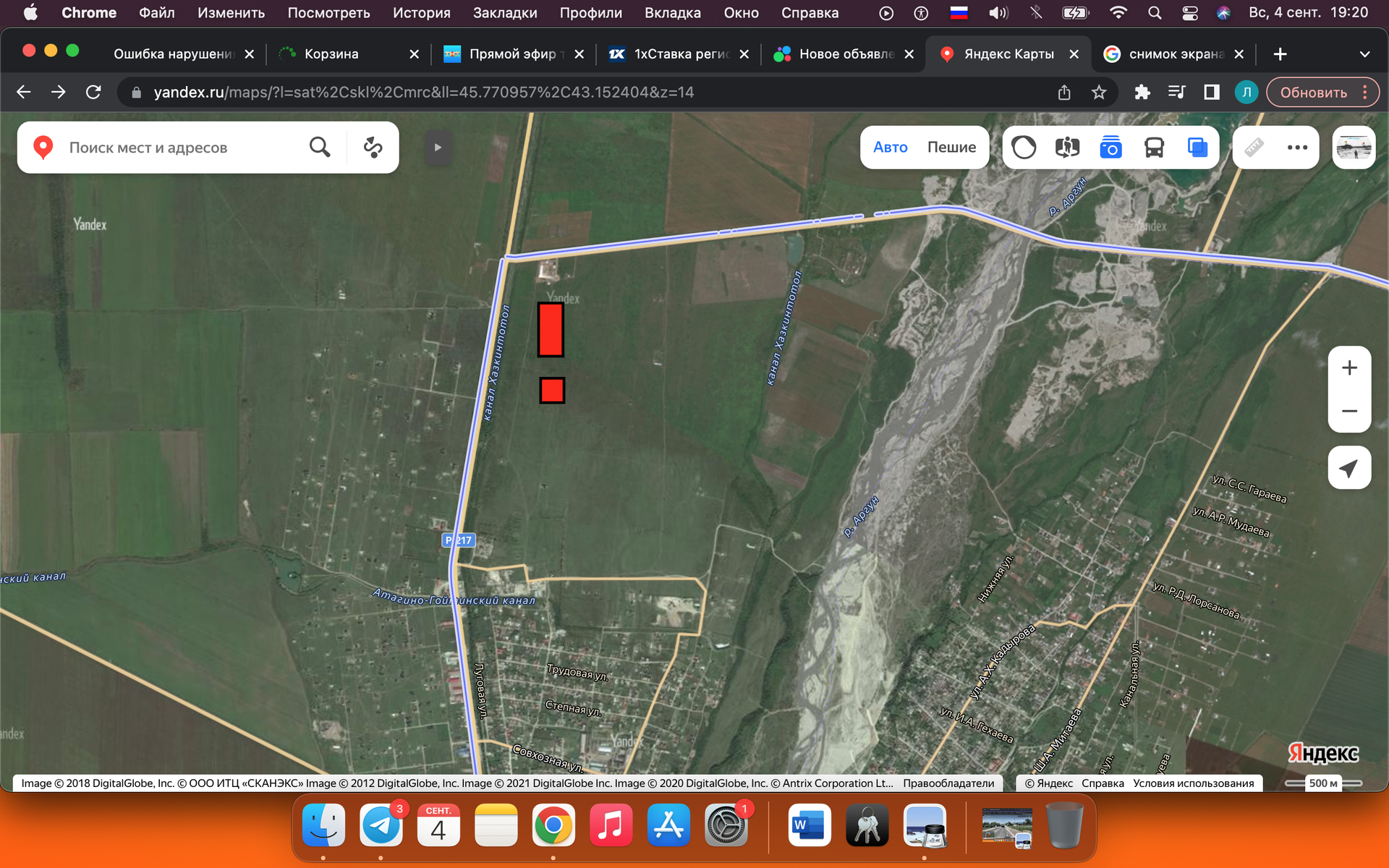Expand the collapsed side panel arrow
Screen dimensions: 1389x868
tap(438, 148)
